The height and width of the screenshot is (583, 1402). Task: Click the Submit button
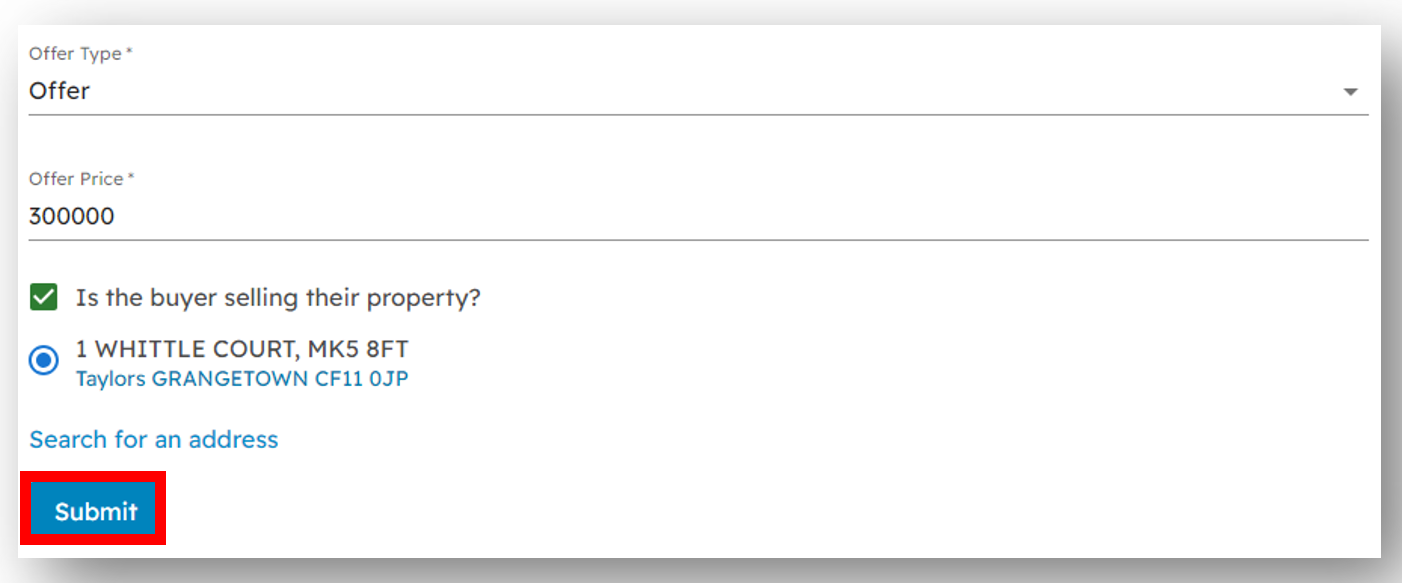point(95,512)
